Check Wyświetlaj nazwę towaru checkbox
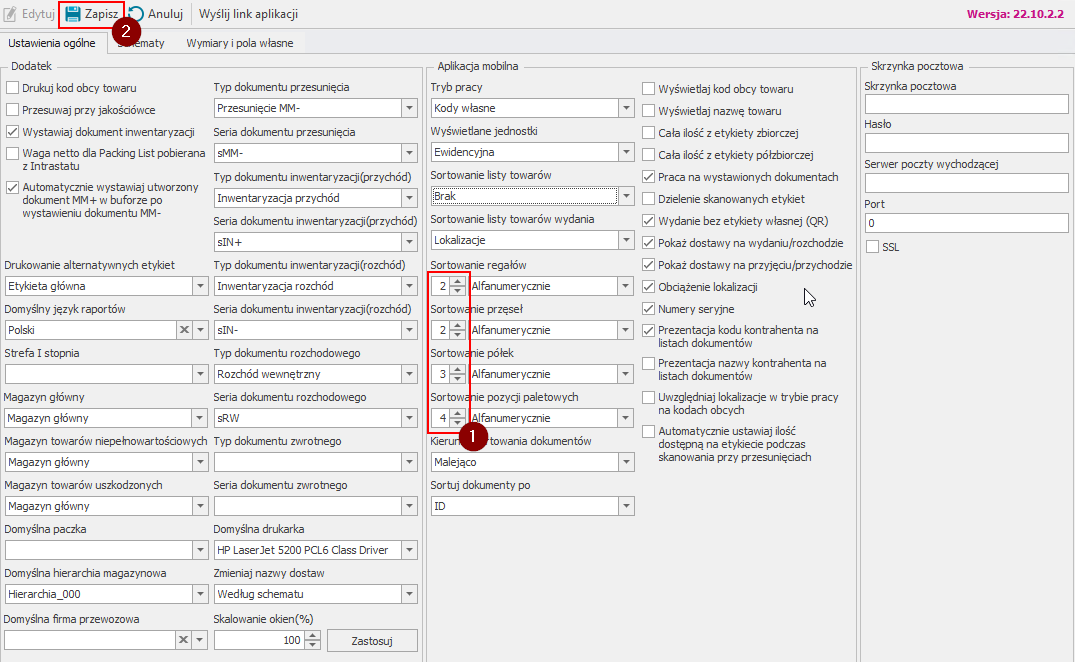Image resolution: width=1075 pixels, height=662 pixels. [649, 111]
